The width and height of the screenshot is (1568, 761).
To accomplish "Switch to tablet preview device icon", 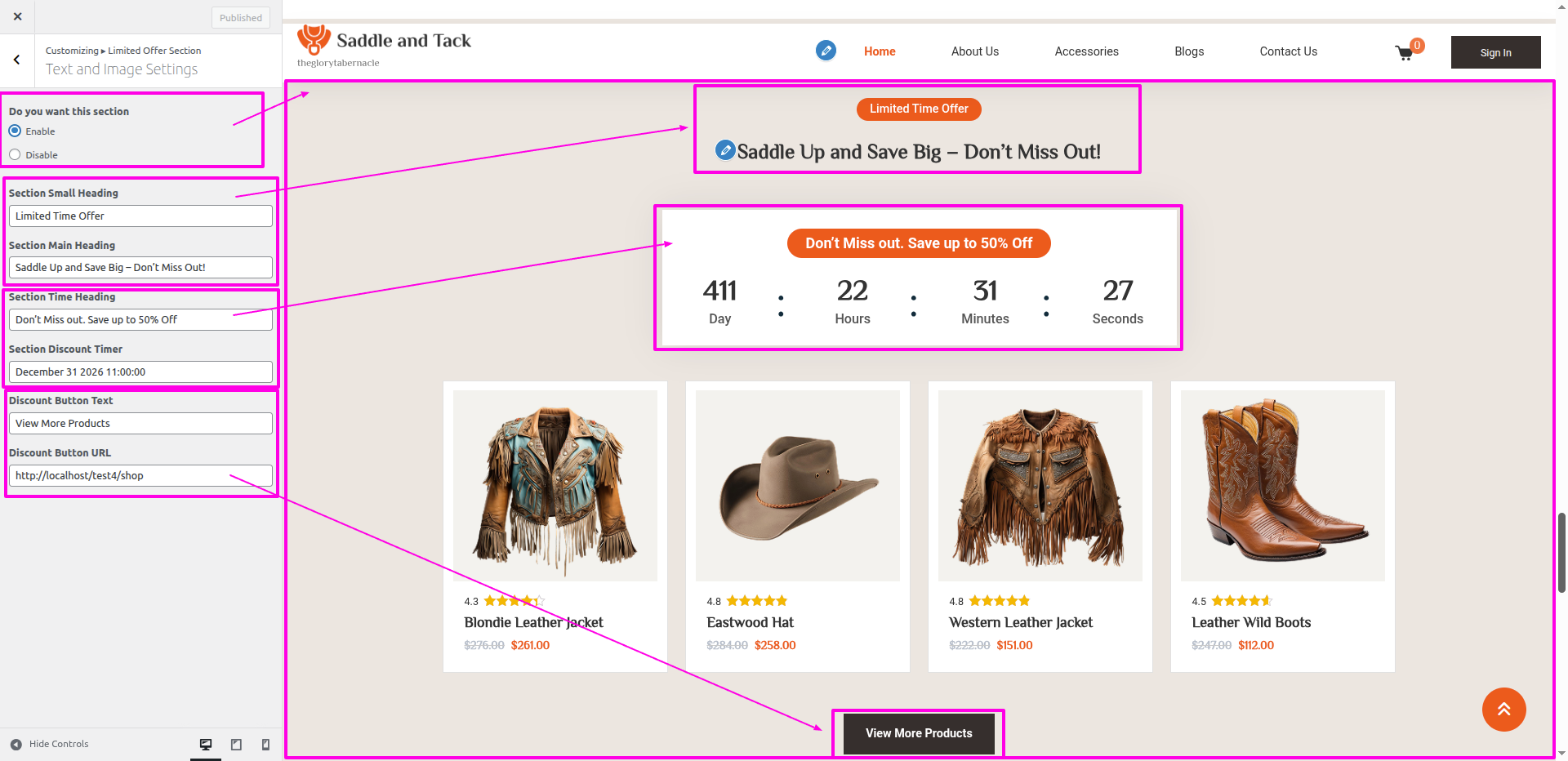I will (236, 744).
